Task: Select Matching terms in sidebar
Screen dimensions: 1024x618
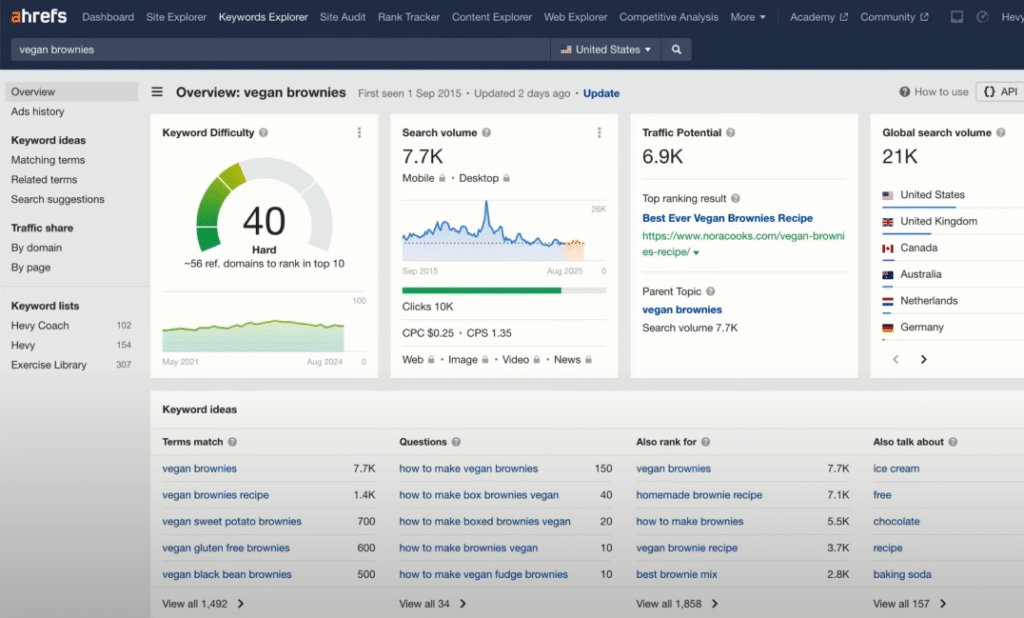Action: [48, 160]
